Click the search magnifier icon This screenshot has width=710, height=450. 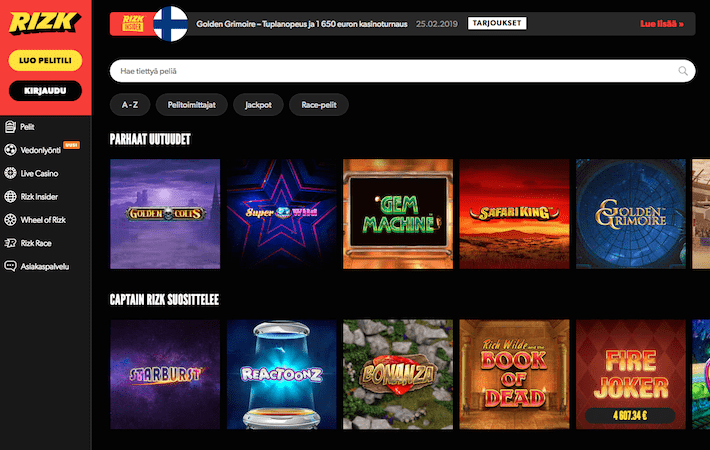(683, 71)
